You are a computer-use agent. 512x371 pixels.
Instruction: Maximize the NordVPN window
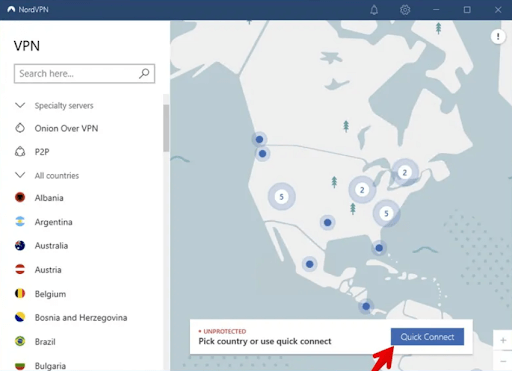coord(467,10)
